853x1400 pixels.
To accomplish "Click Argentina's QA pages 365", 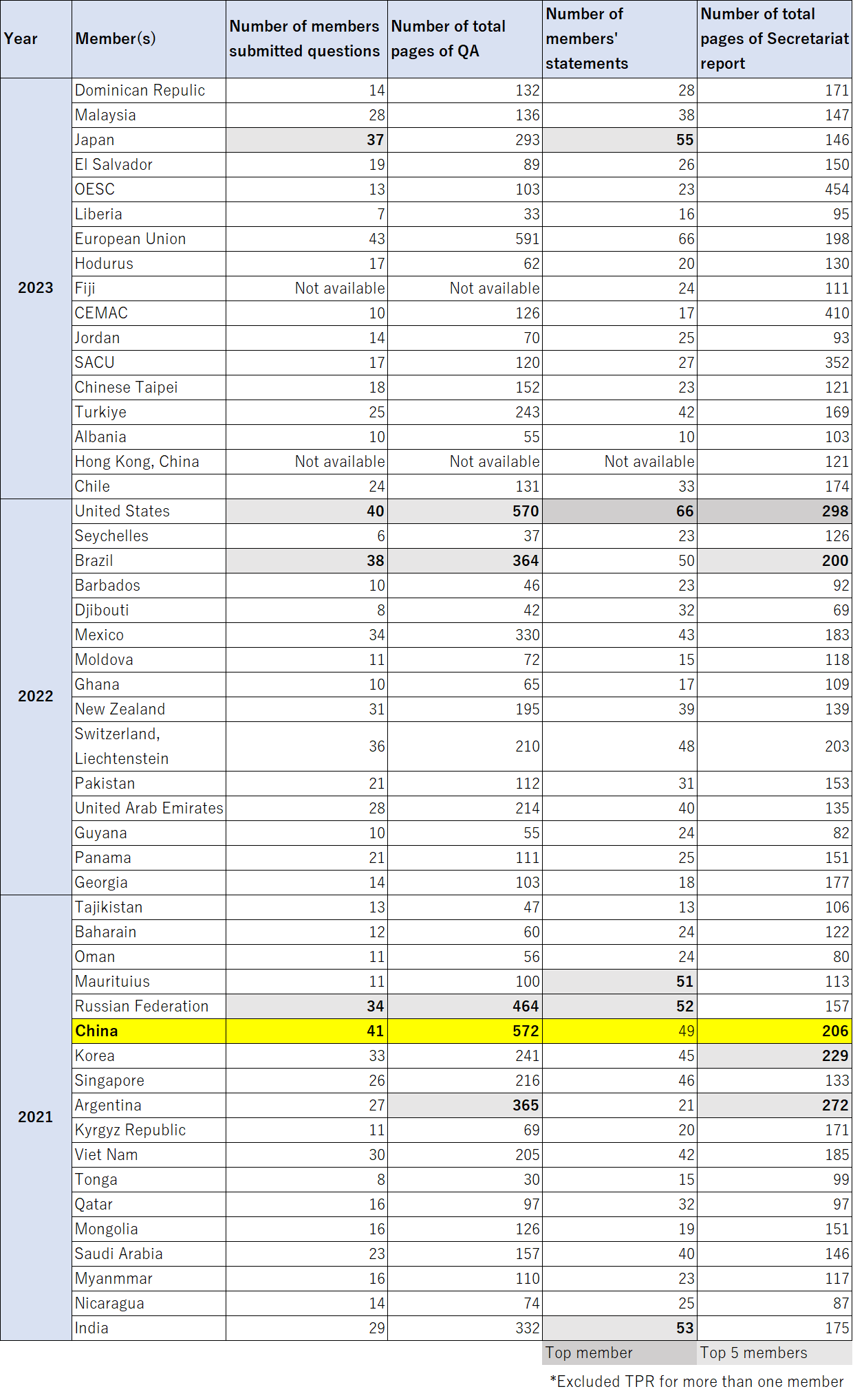I will click(465, 1106).
